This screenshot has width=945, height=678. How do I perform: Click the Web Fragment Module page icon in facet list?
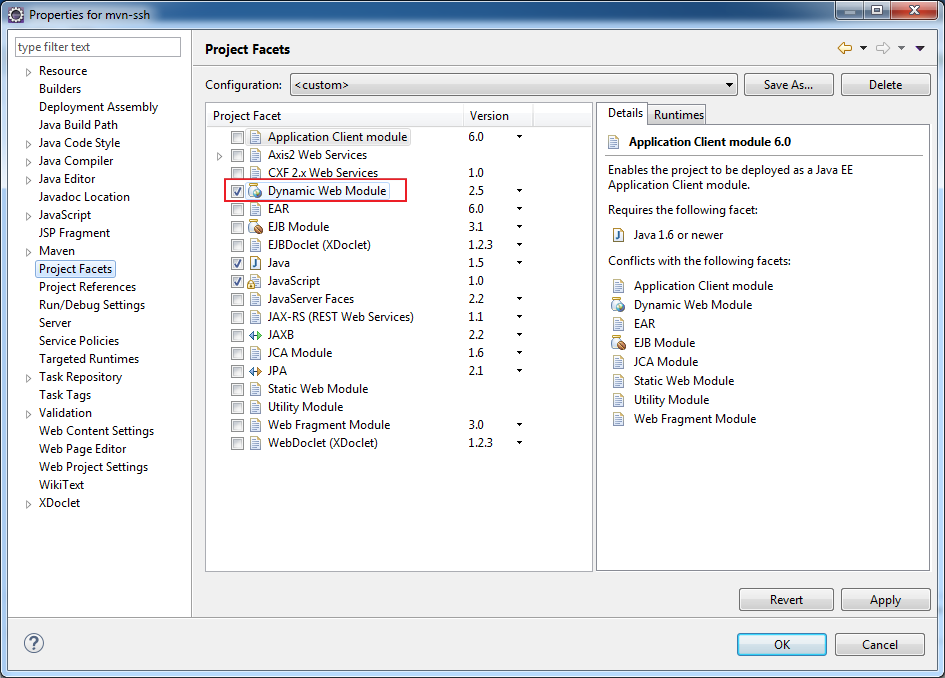tap(256, 425)
